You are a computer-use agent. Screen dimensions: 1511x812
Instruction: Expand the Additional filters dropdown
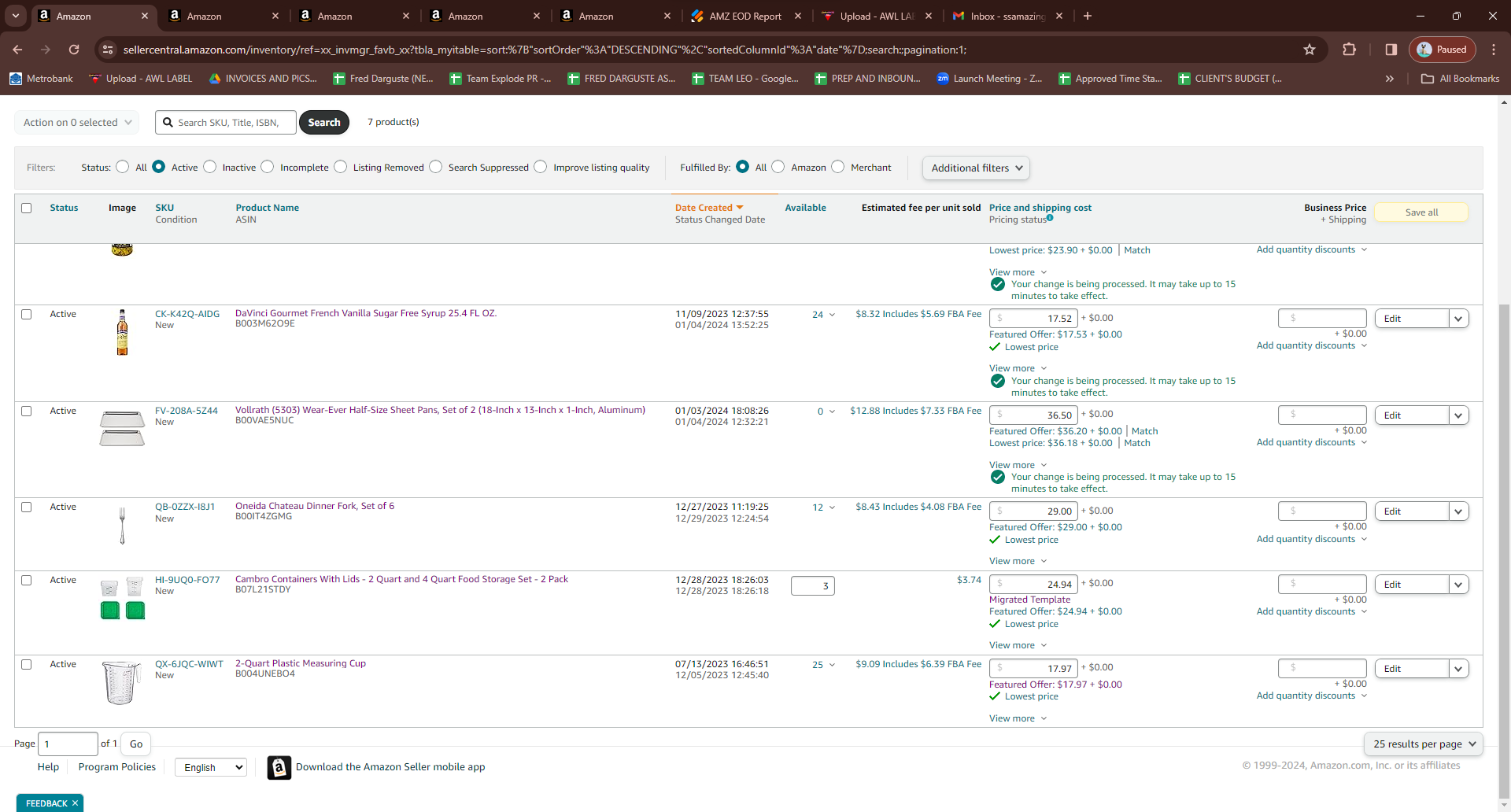click(x=976, y=168)
